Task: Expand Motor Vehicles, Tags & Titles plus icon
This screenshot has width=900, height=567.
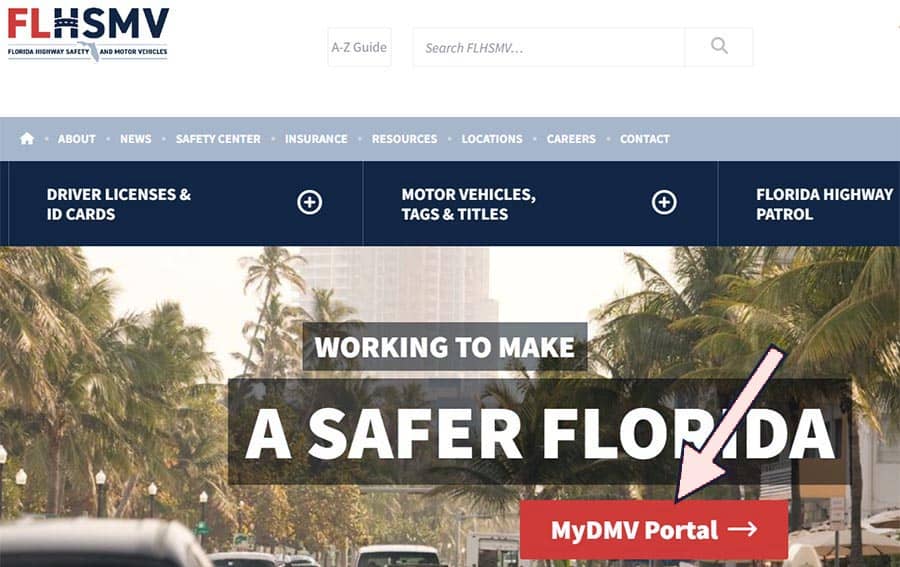Action: 664,202
